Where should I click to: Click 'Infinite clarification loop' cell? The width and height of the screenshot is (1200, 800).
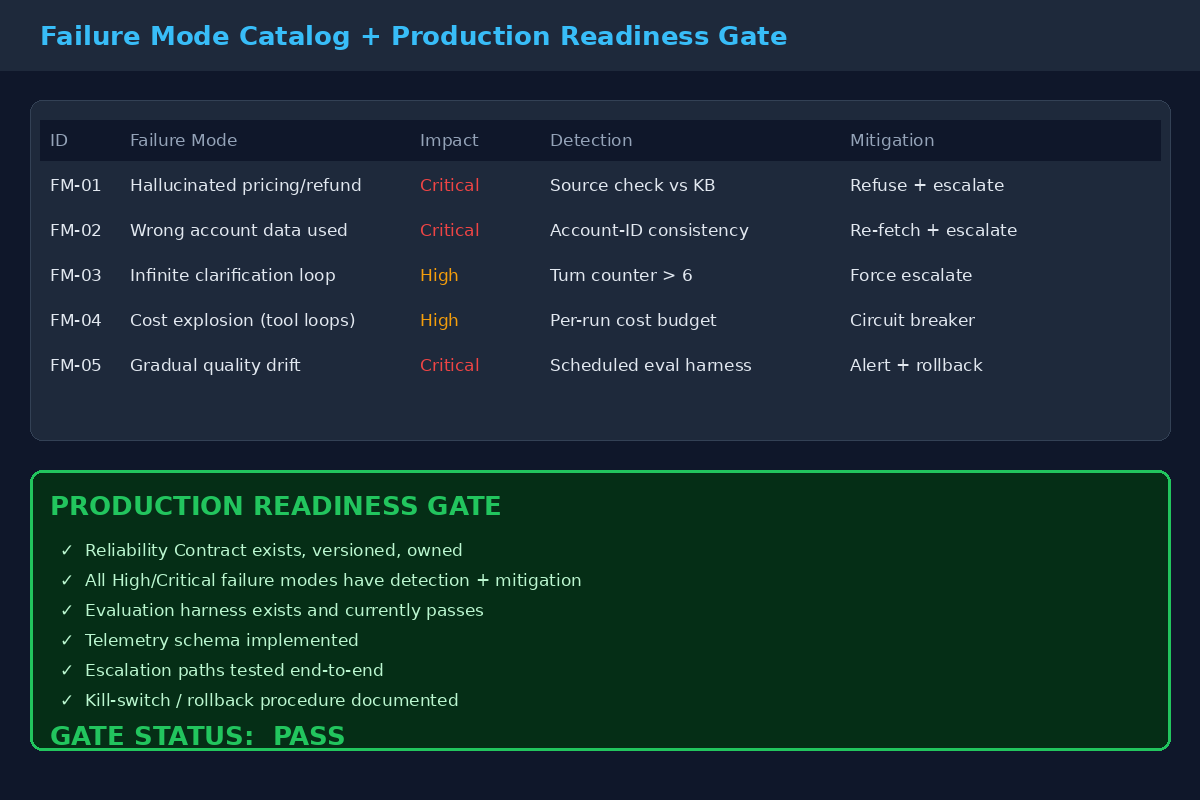[233, 276]
